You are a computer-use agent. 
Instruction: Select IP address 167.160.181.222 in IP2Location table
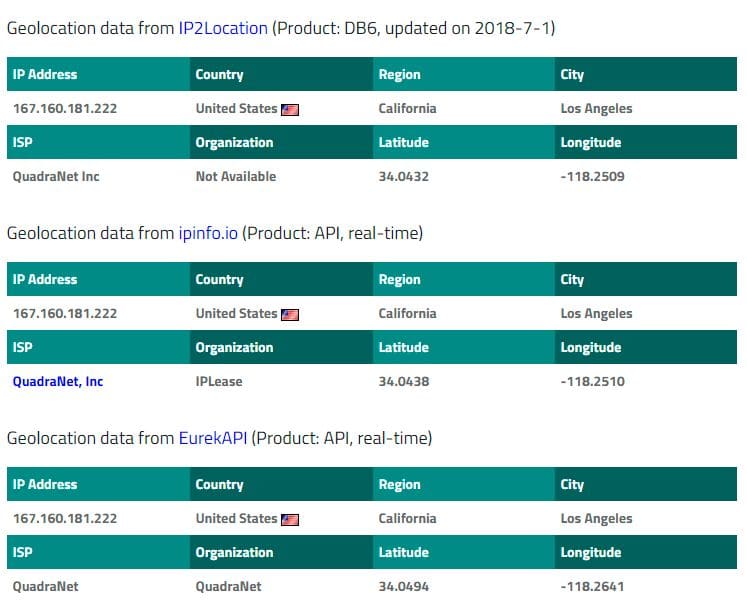(x=65, y=109)
